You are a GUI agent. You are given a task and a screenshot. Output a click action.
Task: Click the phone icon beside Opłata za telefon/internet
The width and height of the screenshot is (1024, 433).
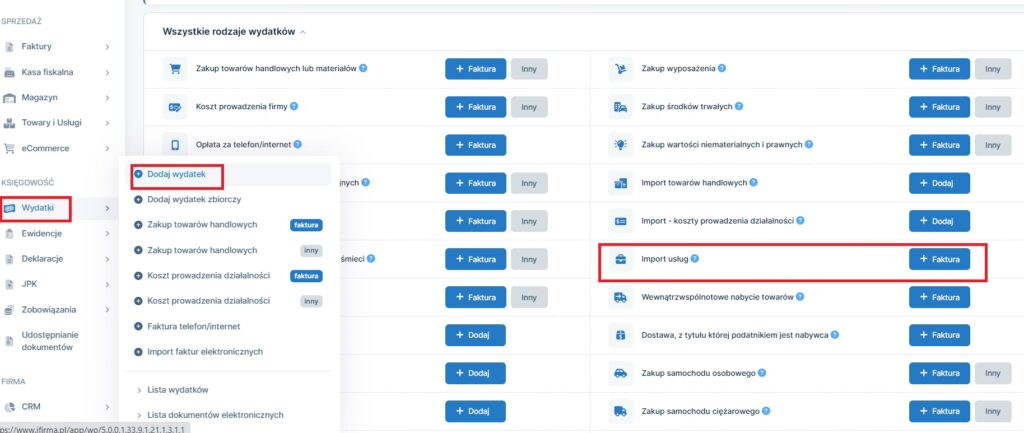point(175,144)
